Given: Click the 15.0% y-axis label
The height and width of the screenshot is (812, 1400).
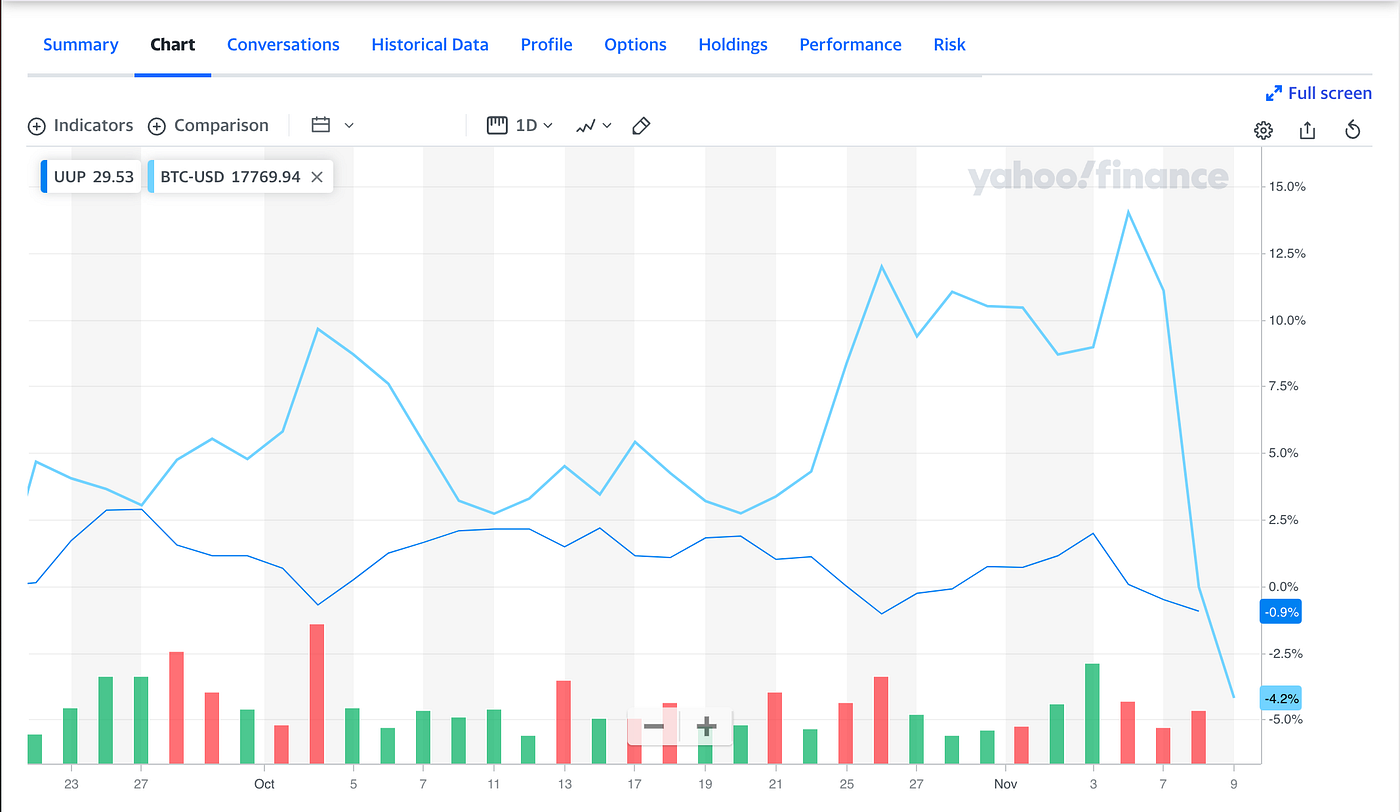Looking at the screenshot, I should coord(1286,187).
